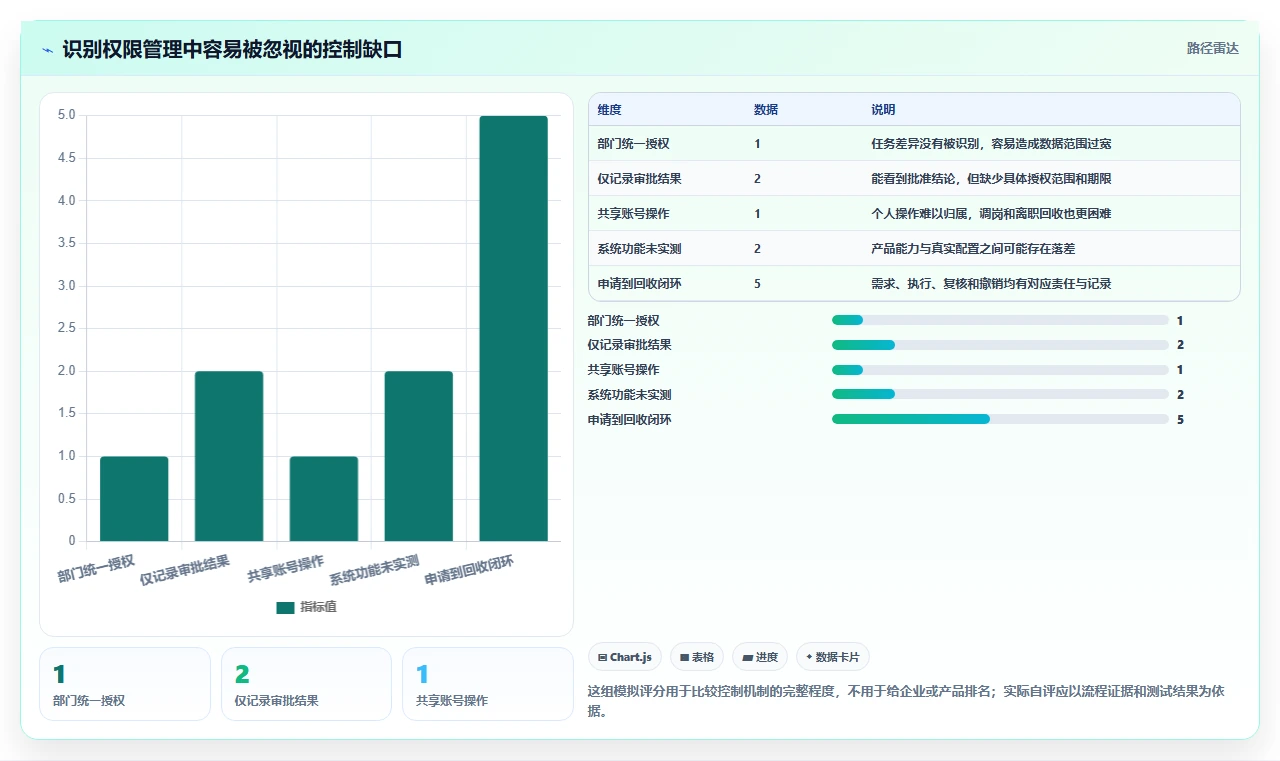Click the 共享账号操作 progress bar
The image size is (1280, 761).
(x=1000, y=370)
